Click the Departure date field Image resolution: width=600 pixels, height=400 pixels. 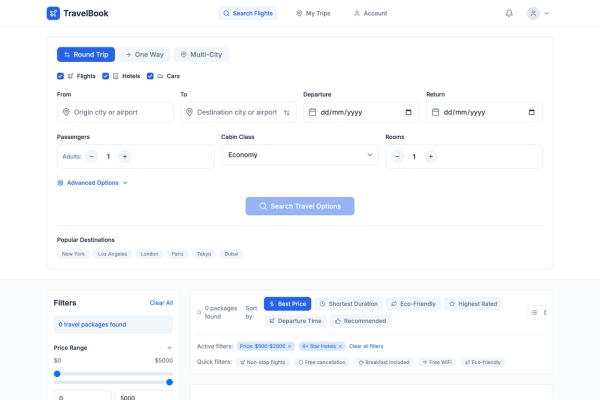pyautogui.click(x=361, y=112)
